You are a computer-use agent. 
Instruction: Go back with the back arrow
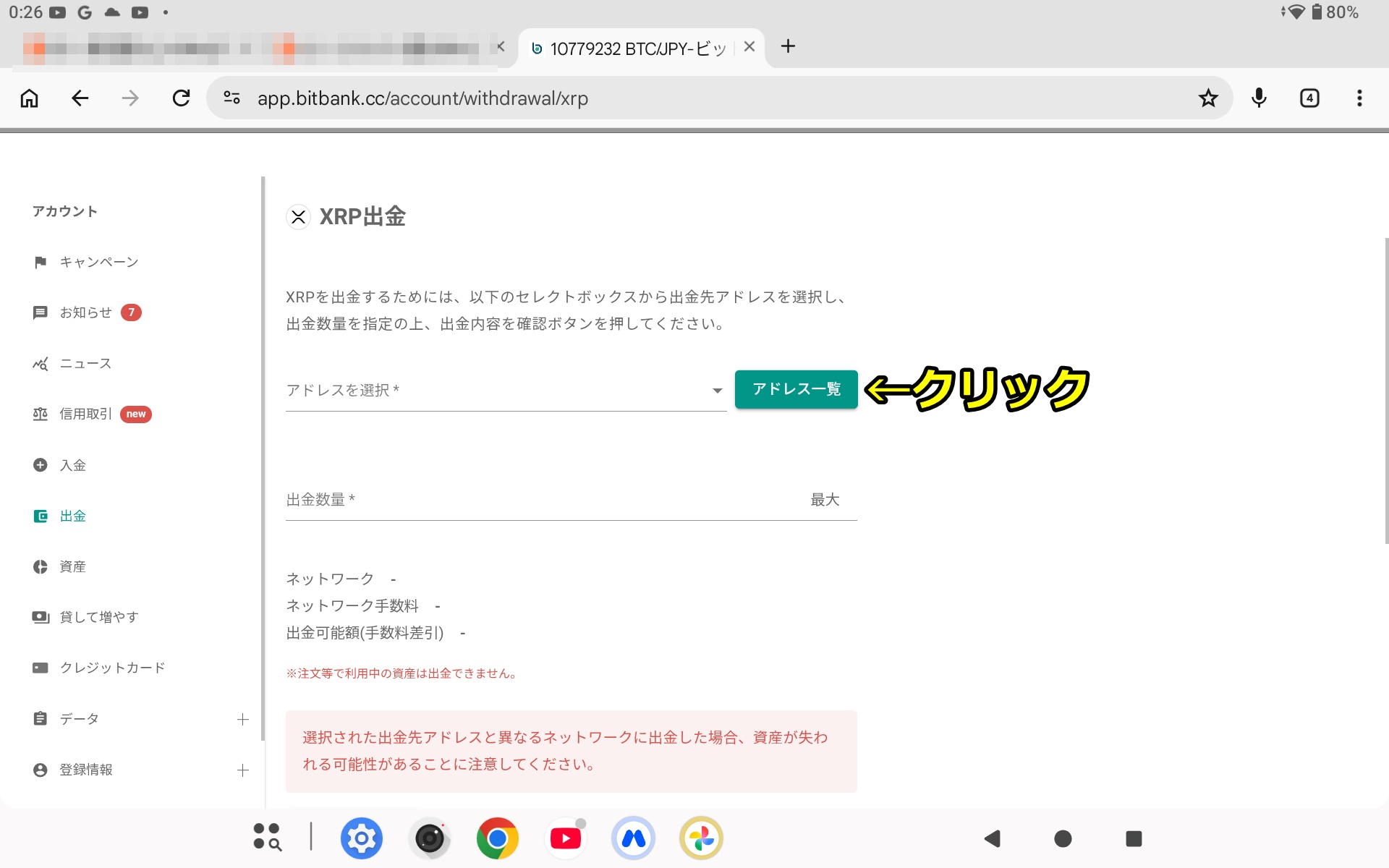coord(80,98)
